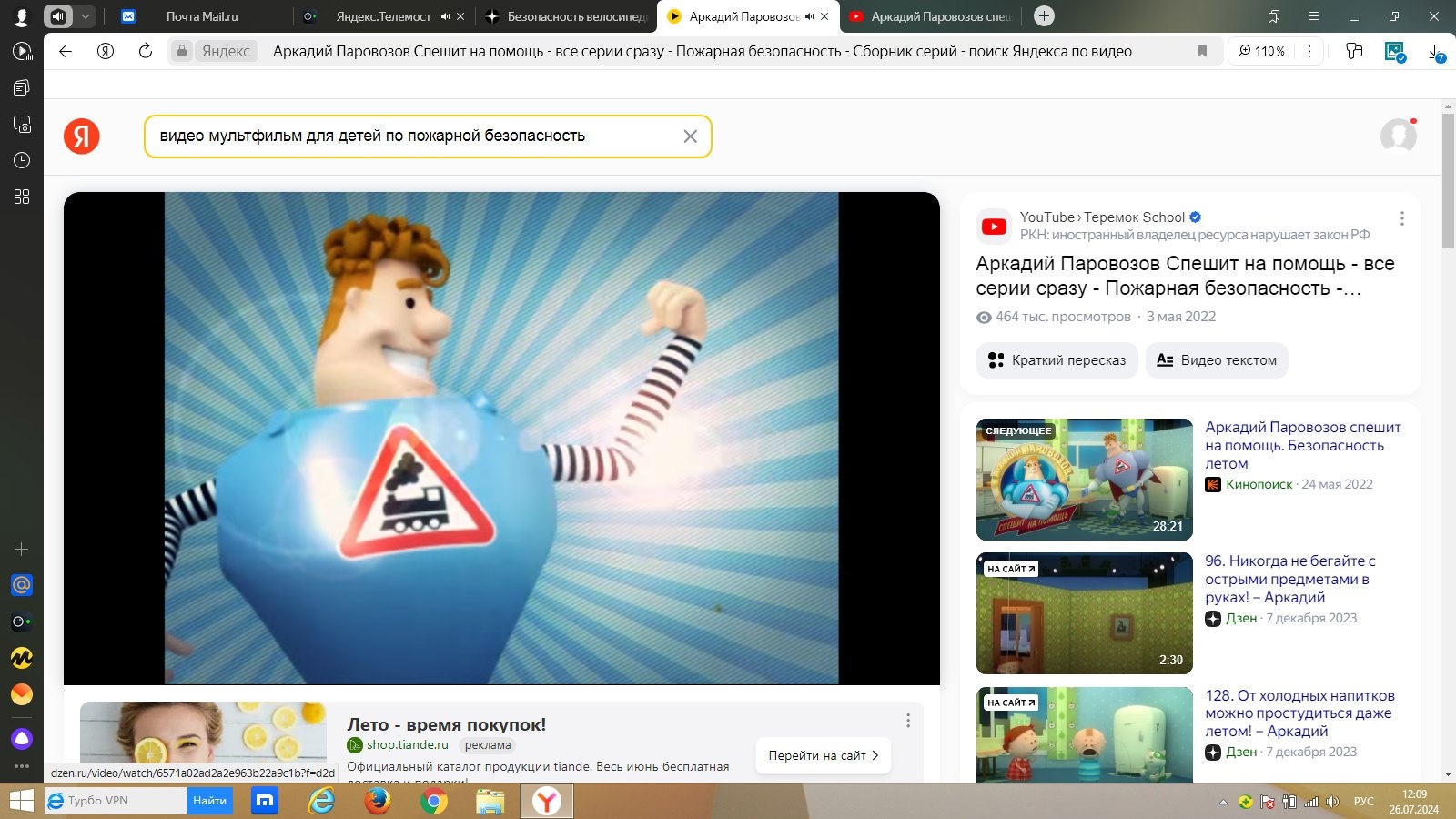
Task: Open the Аркадий Паровозов Безопасность летом thumbnail
Action: (x=1084, y=480)
